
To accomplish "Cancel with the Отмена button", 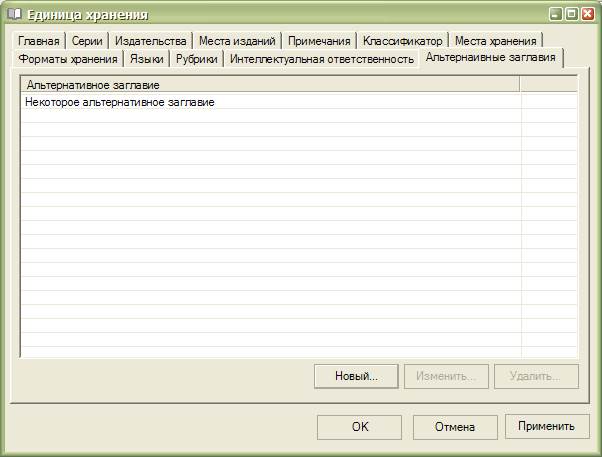I will coord(454,427).
